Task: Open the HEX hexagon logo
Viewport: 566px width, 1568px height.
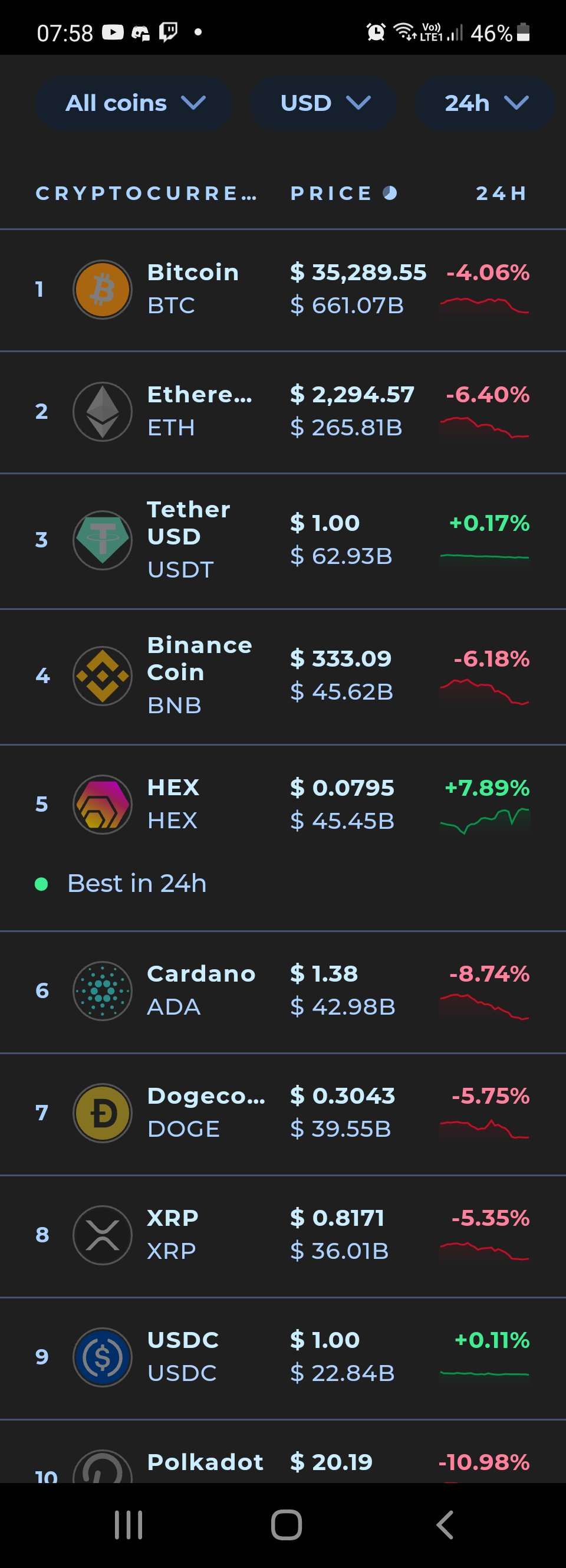Action: coord(102,804)
